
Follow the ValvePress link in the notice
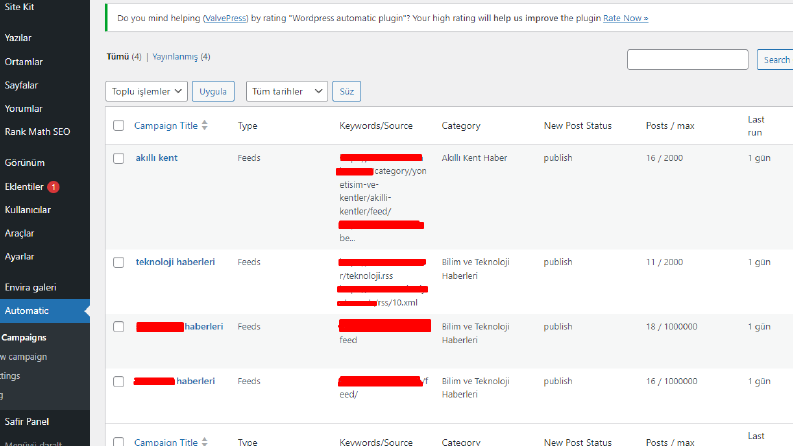click(x=226, y=18)
